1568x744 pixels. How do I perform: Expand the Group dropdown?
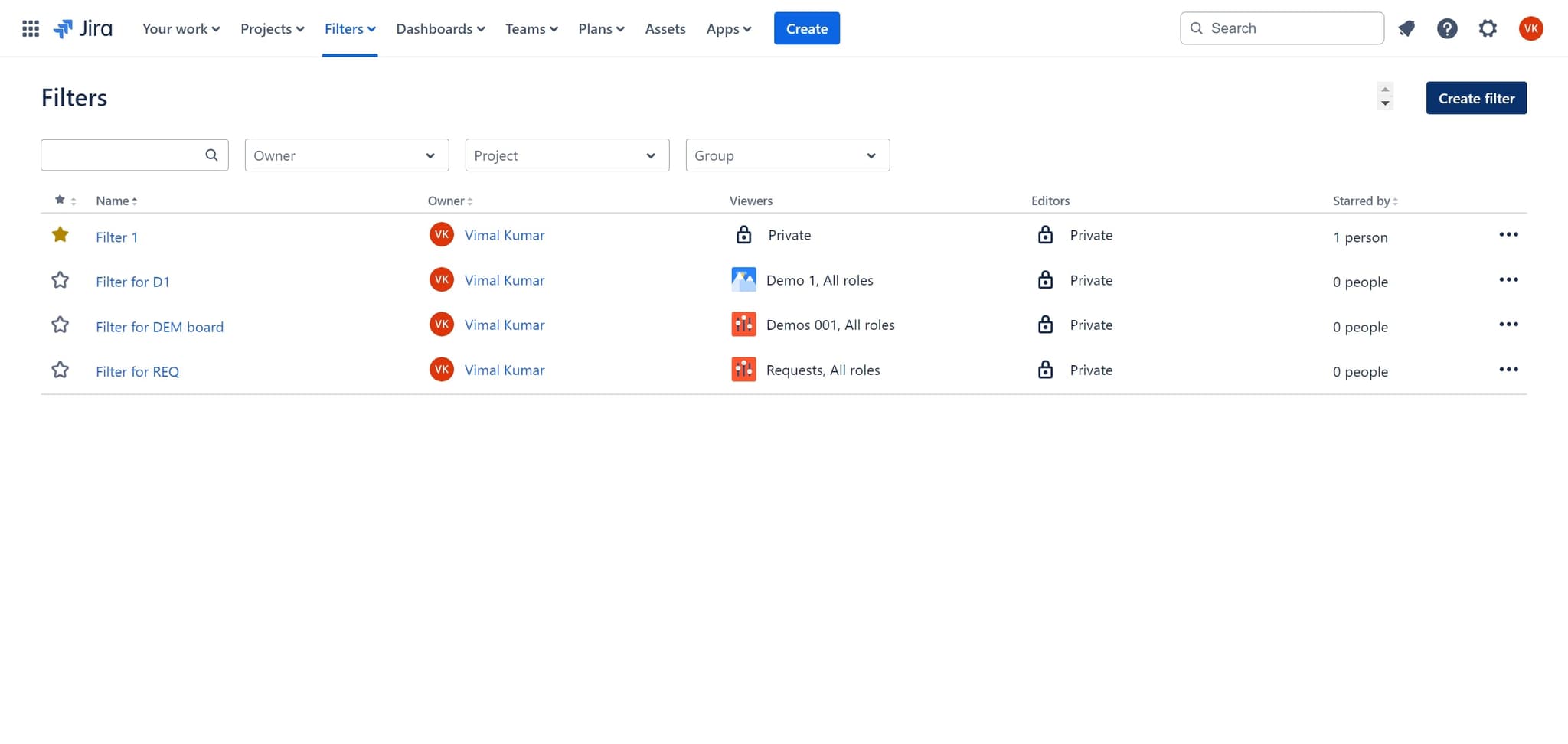pyautogui.click(x=787, y=155)
